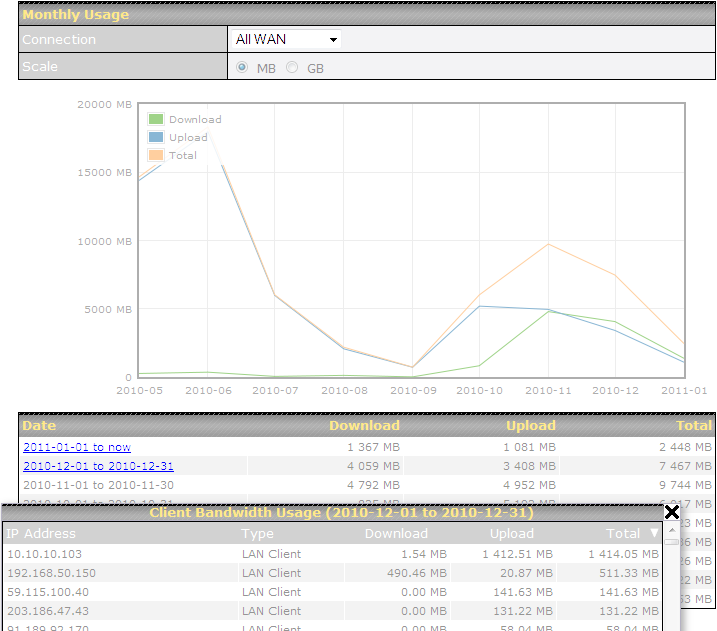
Task: Click the 1 367 MB download value
Action: pyautogui.click(x=373, y=447)
